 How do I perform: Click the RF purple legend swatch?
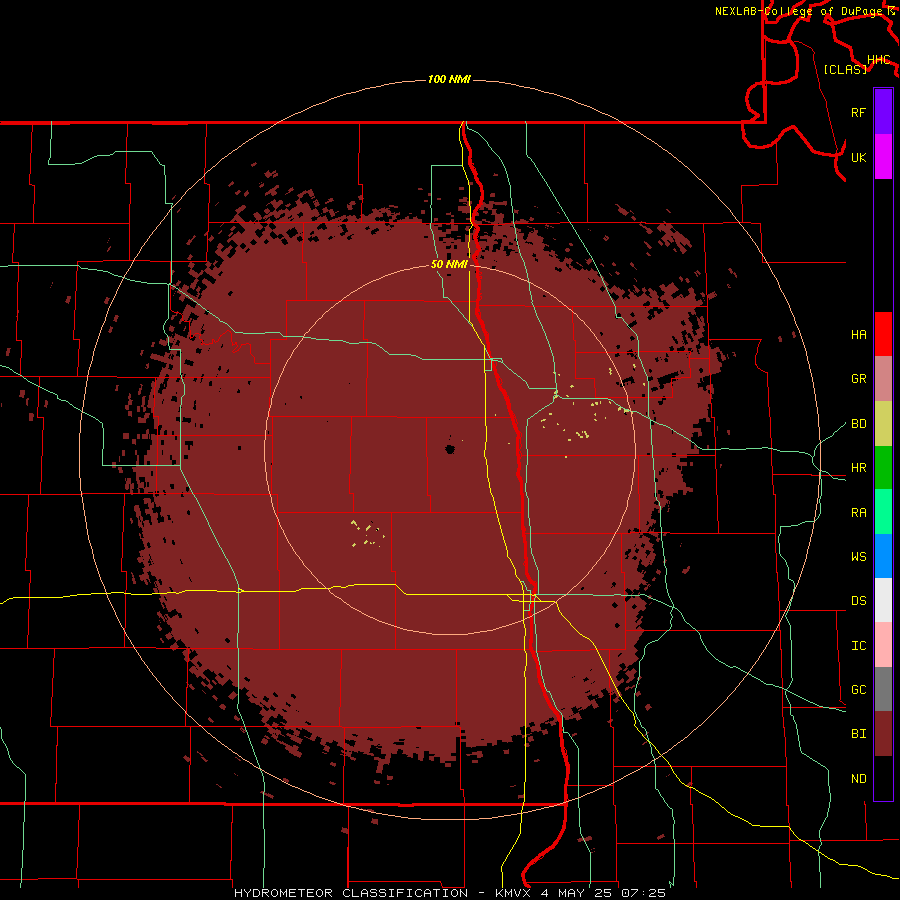pyautogui.click(x=883, y=112)
